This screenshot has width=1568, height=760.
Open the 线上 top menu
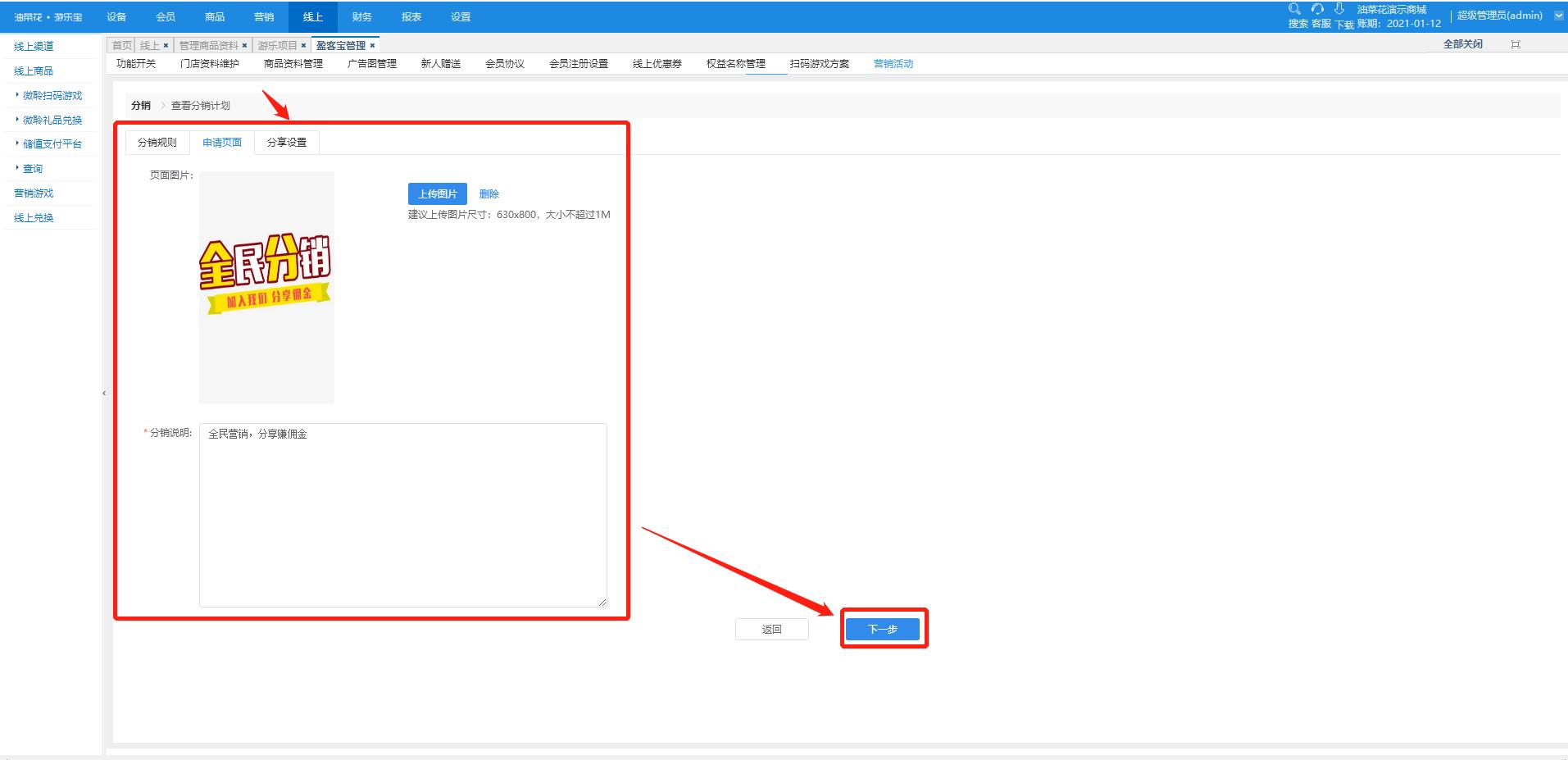(313, 17)
